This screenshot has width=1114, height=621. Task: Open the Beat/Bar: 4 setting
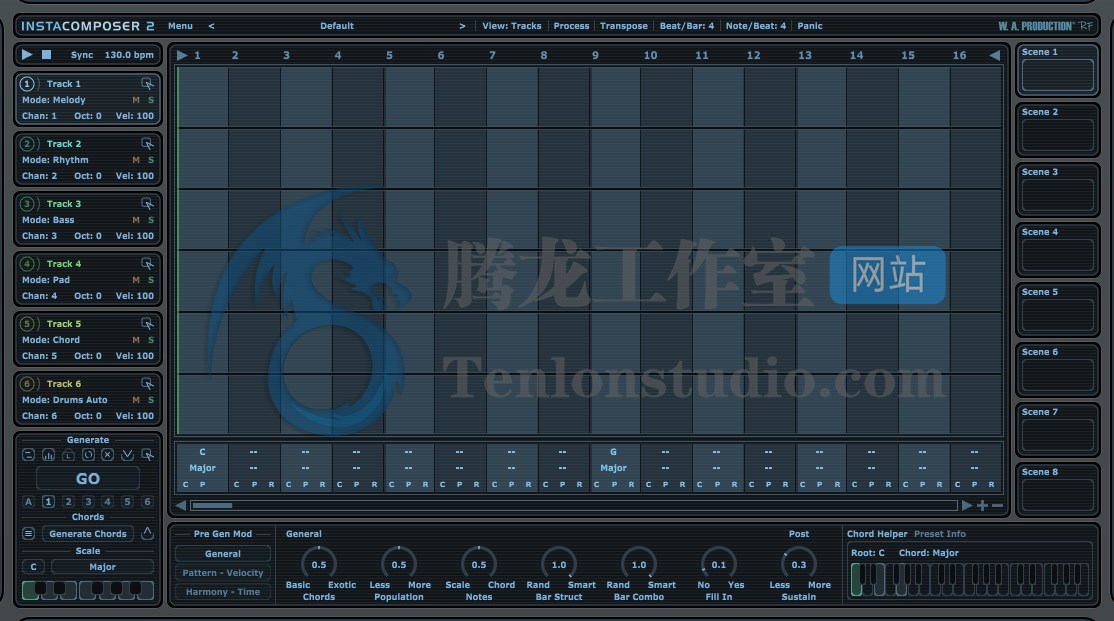pyautogui.click(x=686, y=26)
